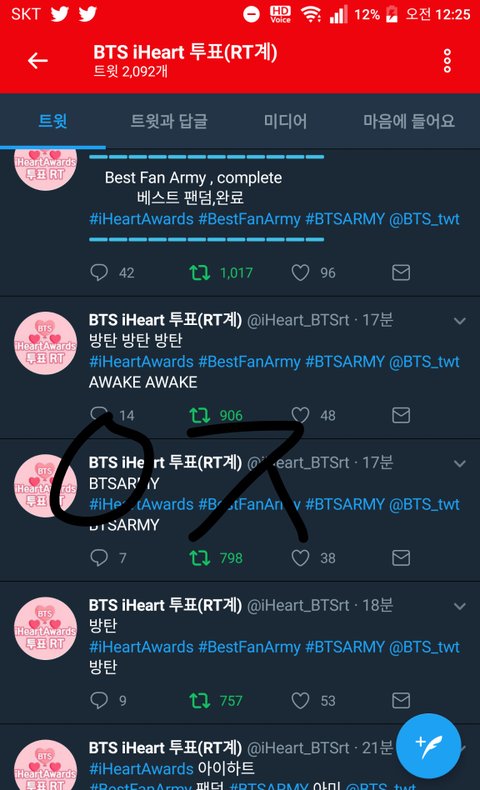480x790 pixels.
Task: Send the BTSARMY tweet via envelope icon
Action: [401, 558]
